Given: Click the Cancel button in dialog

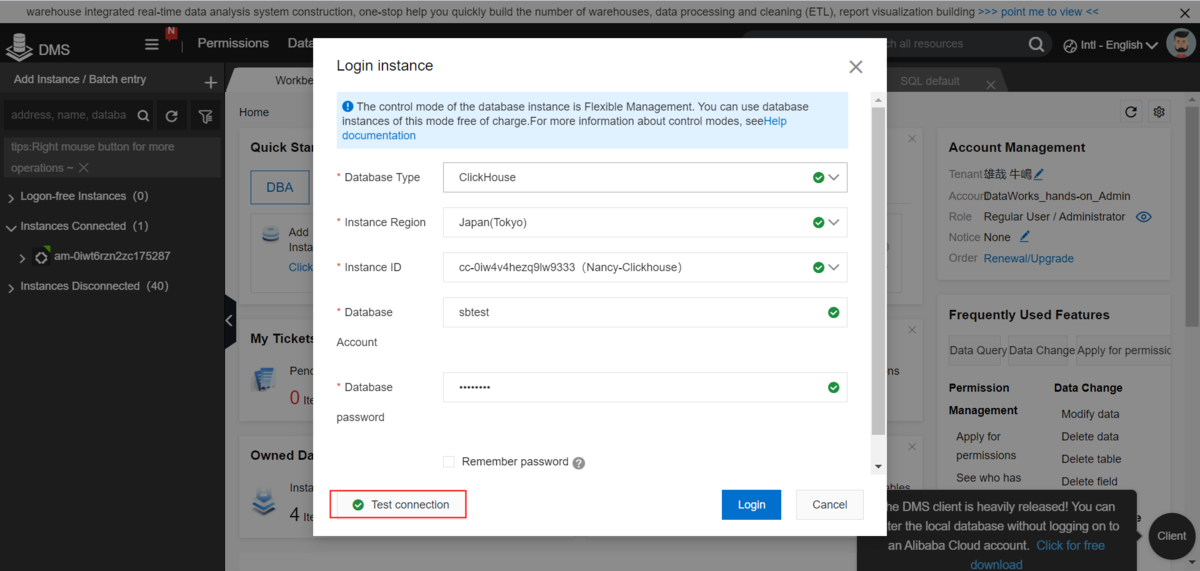Looking at the screenshot, I should pyautogui.click(x=829, y=505).
